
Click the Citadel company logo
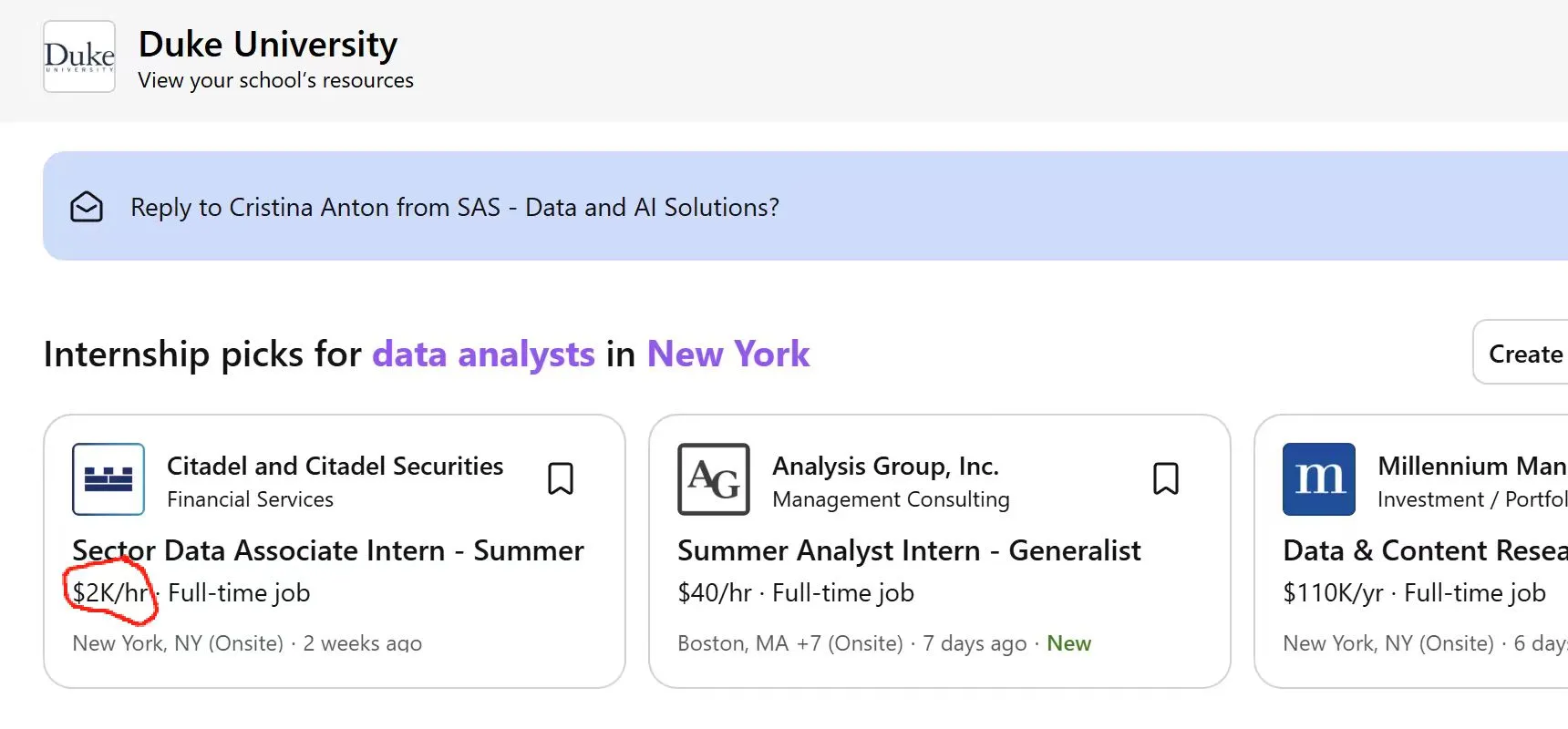(x=108, y=479)
